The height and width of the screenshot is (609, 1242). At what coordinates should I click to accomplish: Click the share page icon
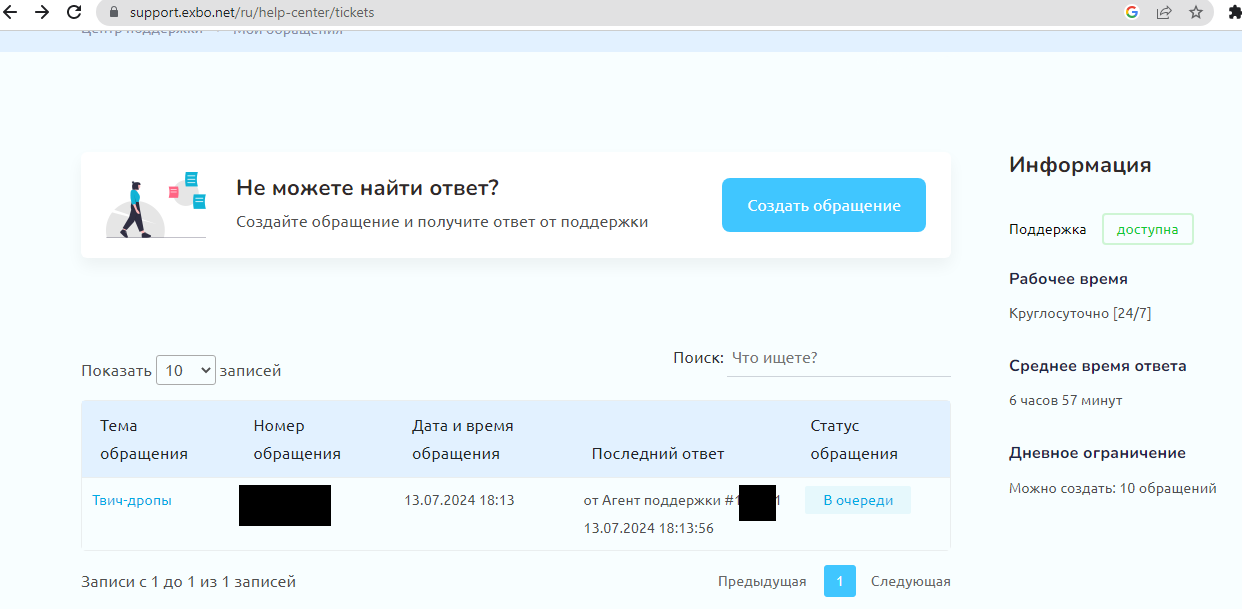[x=1164, y=13]
